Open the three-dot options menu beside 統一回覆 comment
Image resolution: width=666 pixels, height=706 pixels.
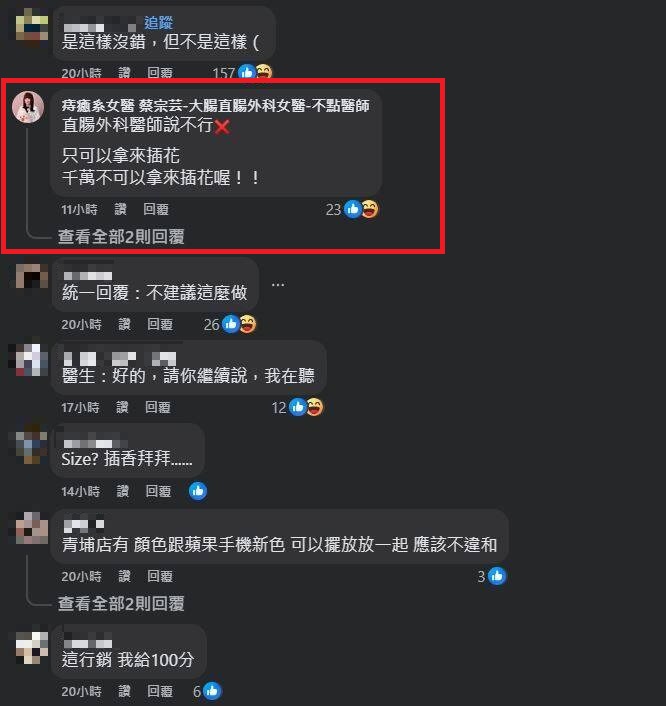(x=278, y=285)
